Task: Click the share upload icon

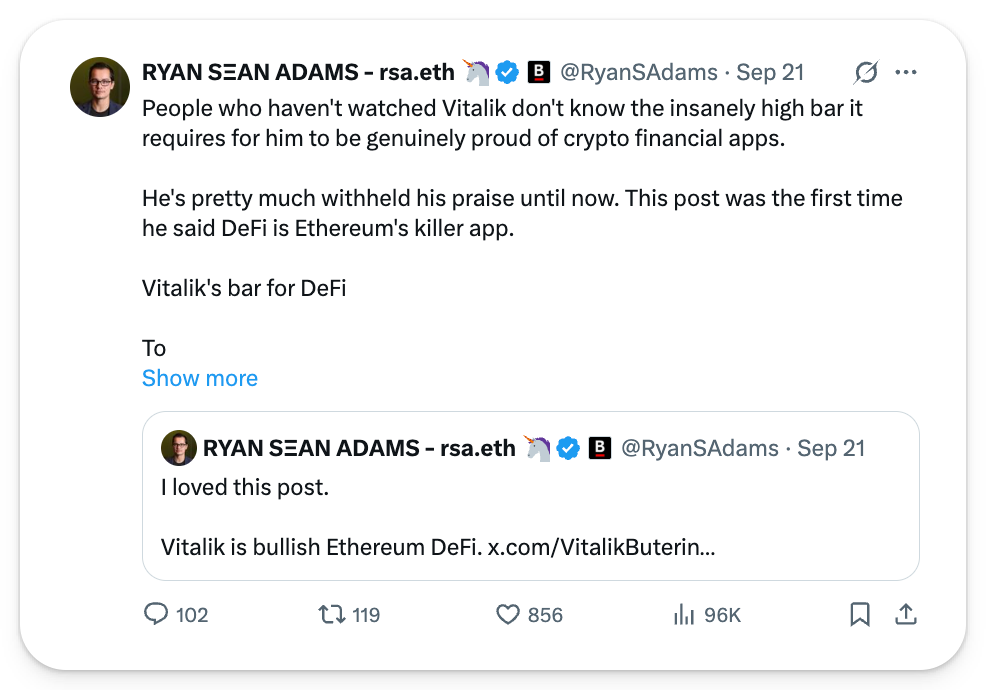Action: tap(905, 614)
